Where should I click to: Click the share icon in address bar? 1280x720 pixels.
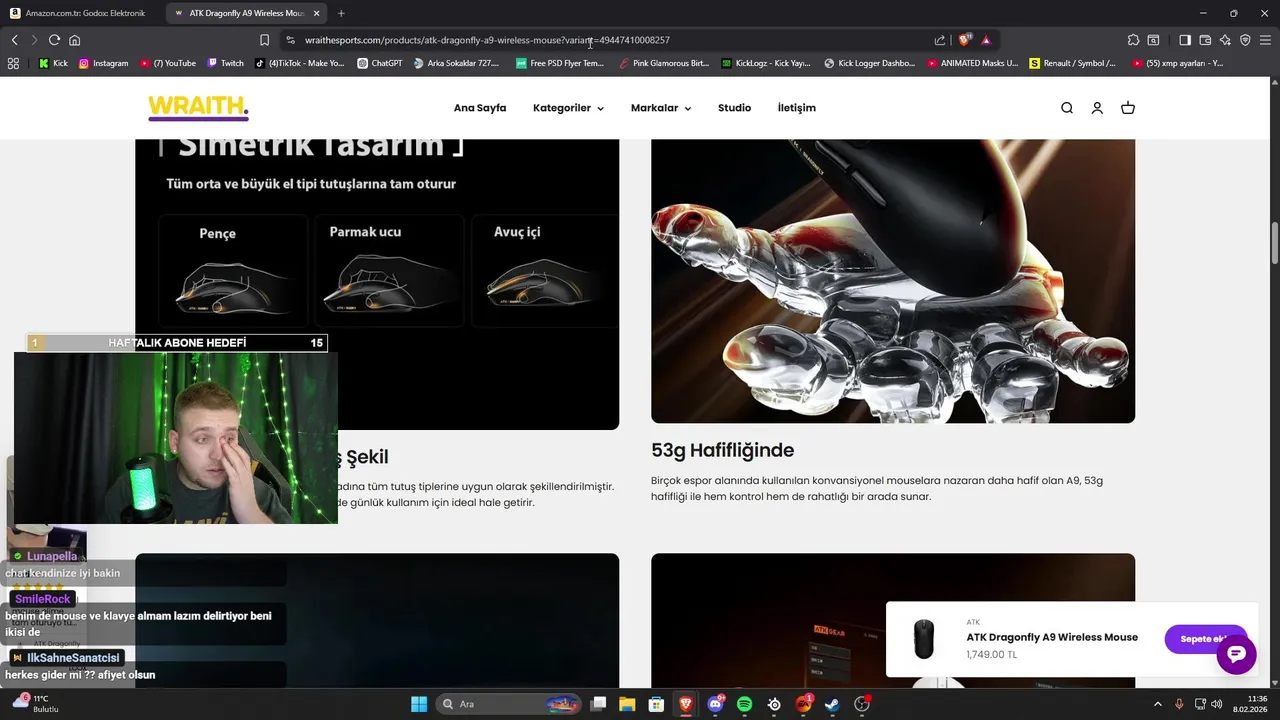940,40
